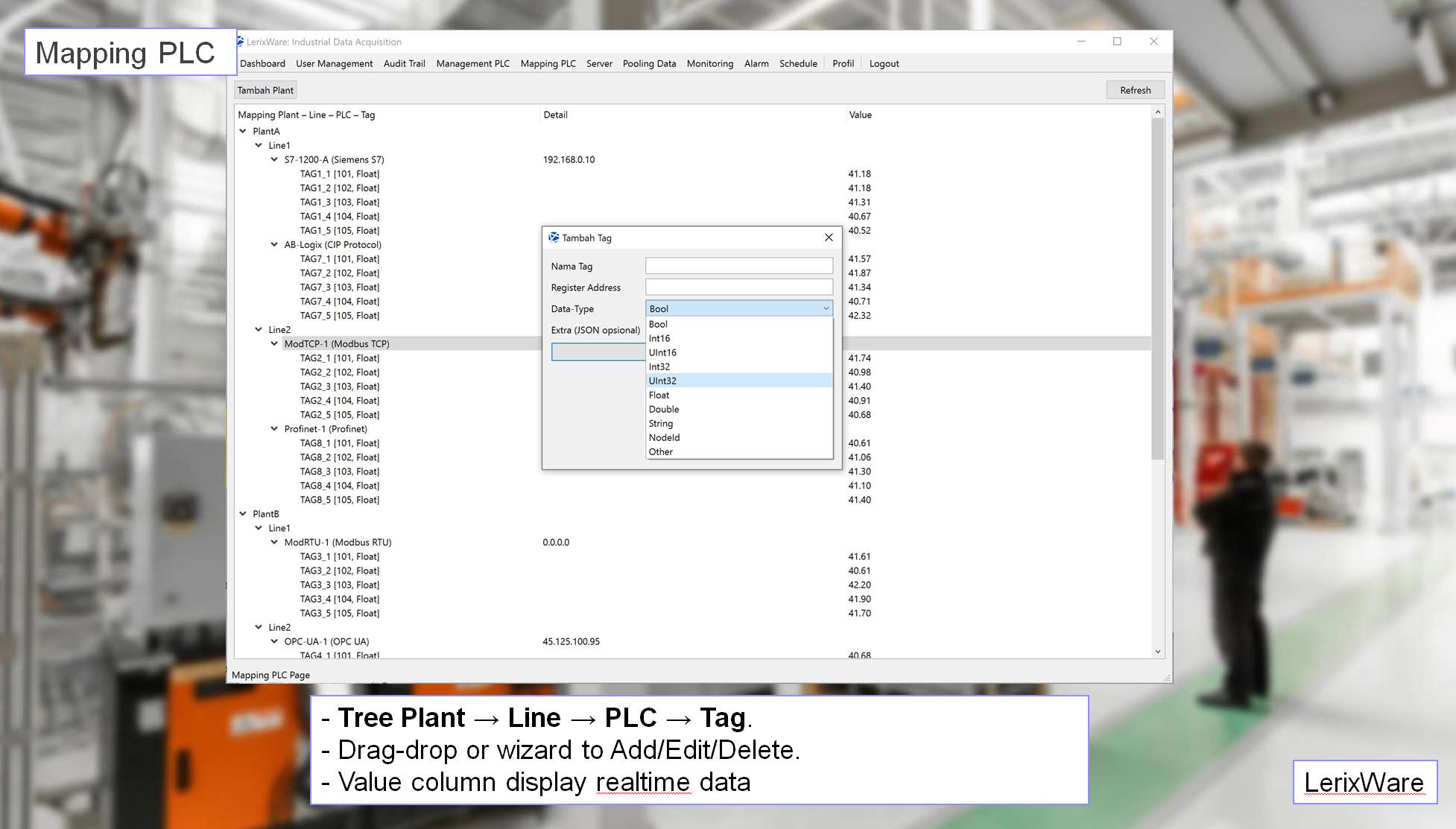Collapse the Profinet-1 node
The width and height of the screenshot is (1456, 829).
[273, 429]
